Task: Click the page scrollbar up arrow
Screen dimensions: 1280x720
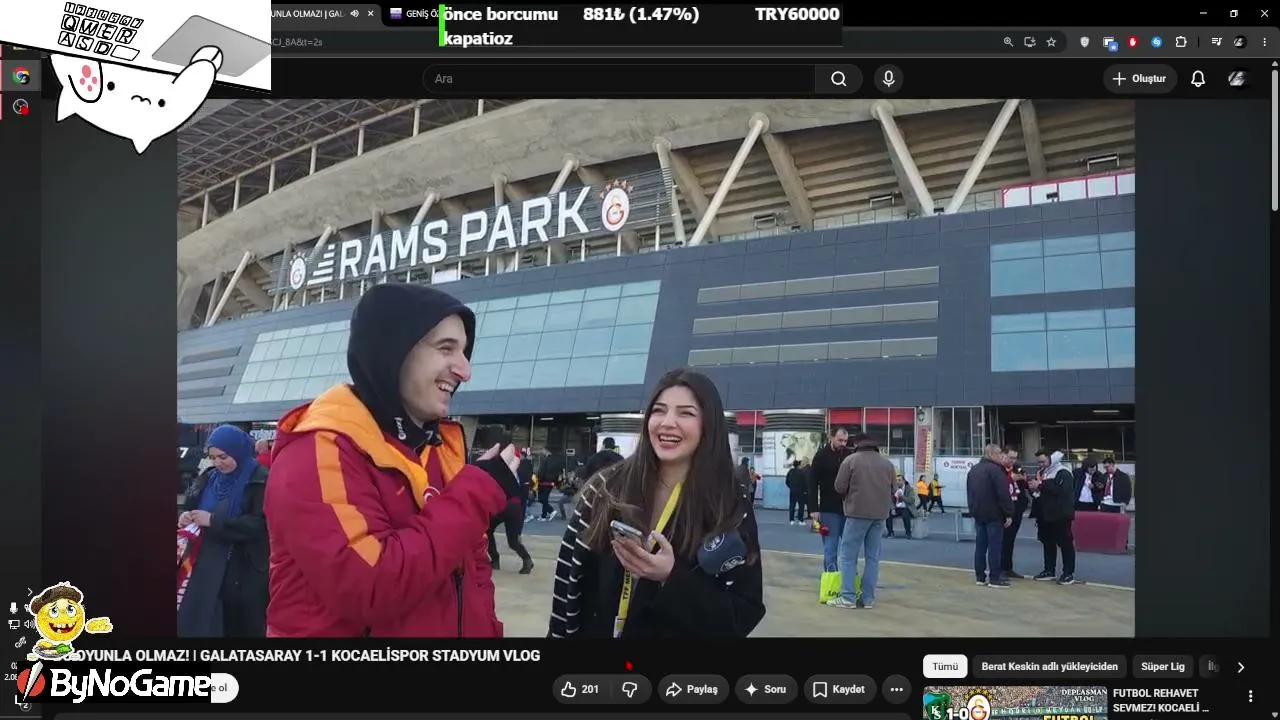Action: pyautogui.click(x=1274, y=65)
